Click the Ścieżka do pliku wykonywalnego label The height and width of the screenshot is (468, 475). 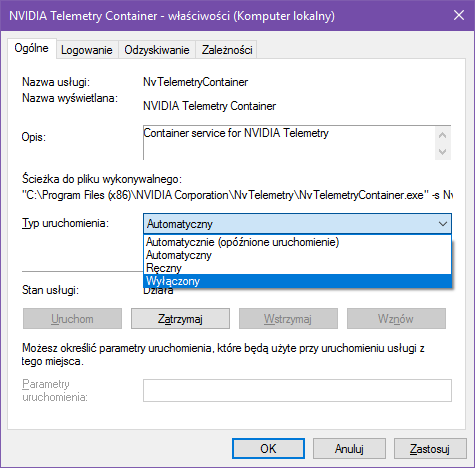pos(102,179)
